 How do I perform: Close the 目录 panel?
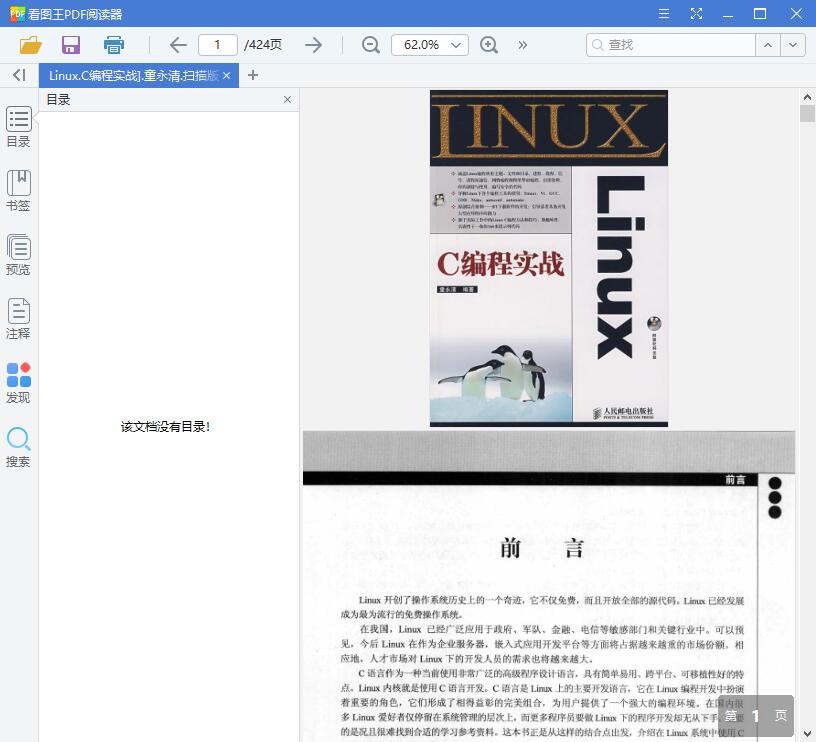click(287, 99)
